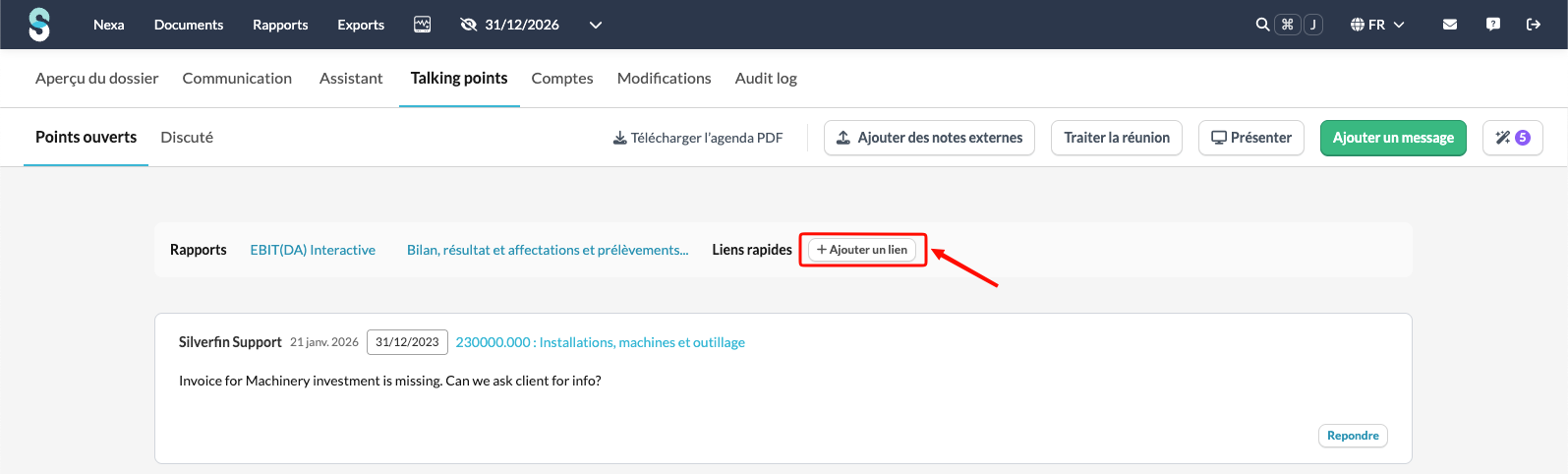1568x474 pixels.
Task: Open the Audit log tab
Action: (766, 78)
